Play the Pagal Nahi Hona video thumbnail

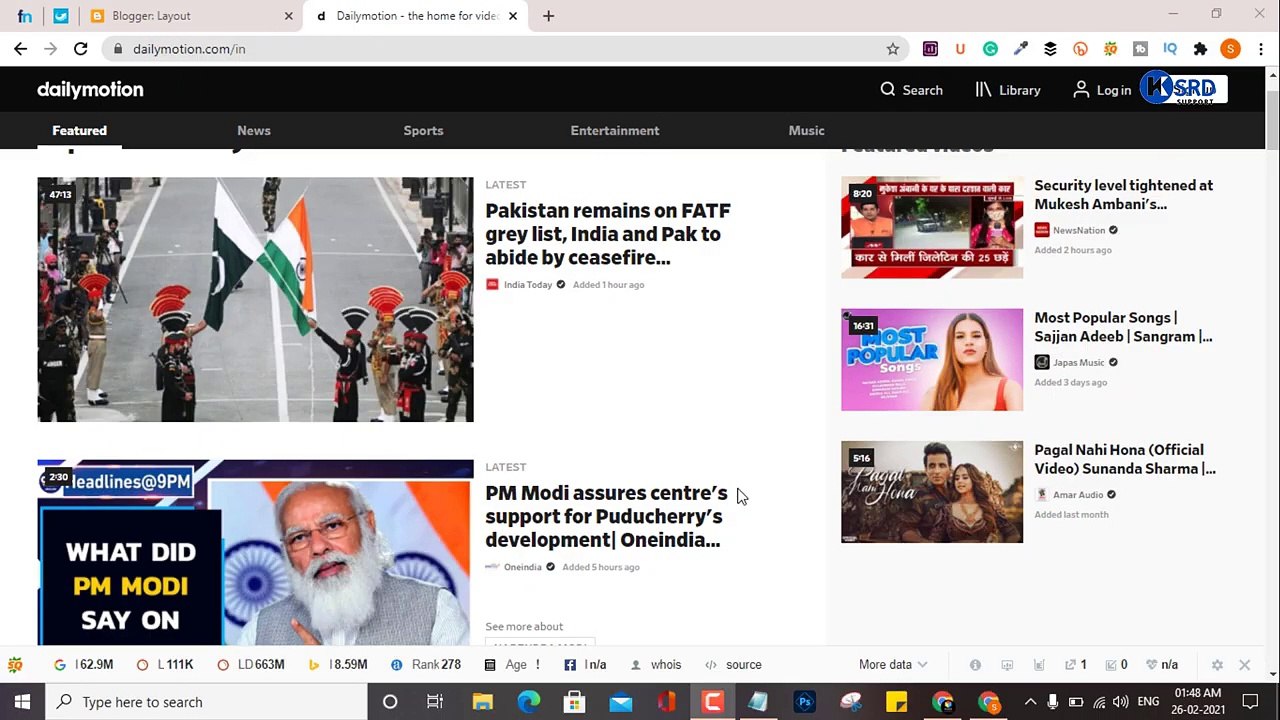point(932,492)
